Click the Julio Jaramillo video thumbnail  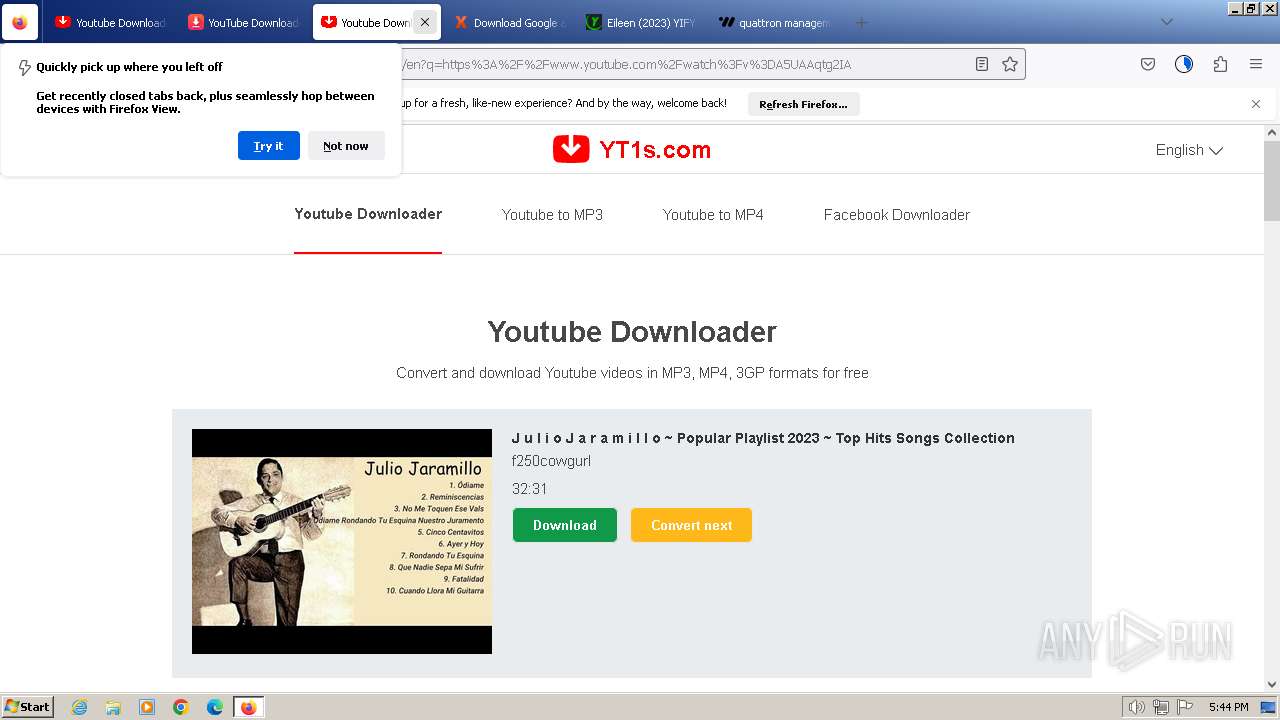(342, 541)
